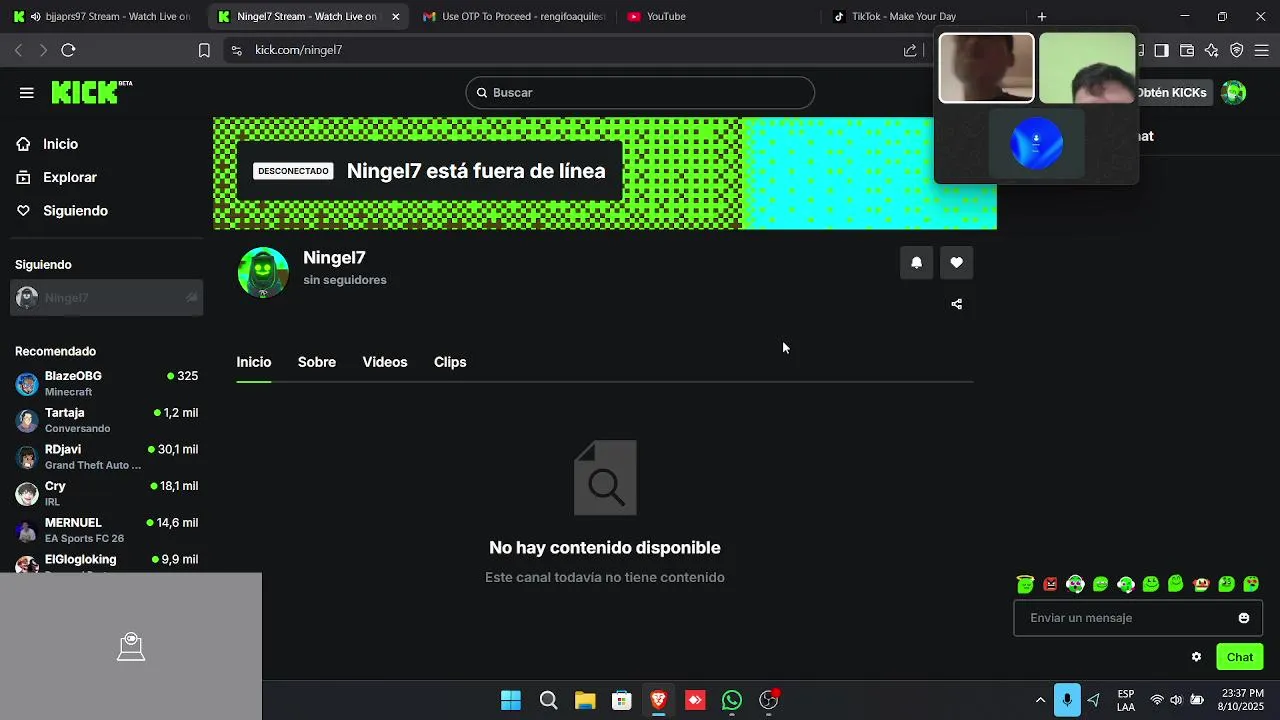Focus the Buscar search field

click(x=640, y=93)
